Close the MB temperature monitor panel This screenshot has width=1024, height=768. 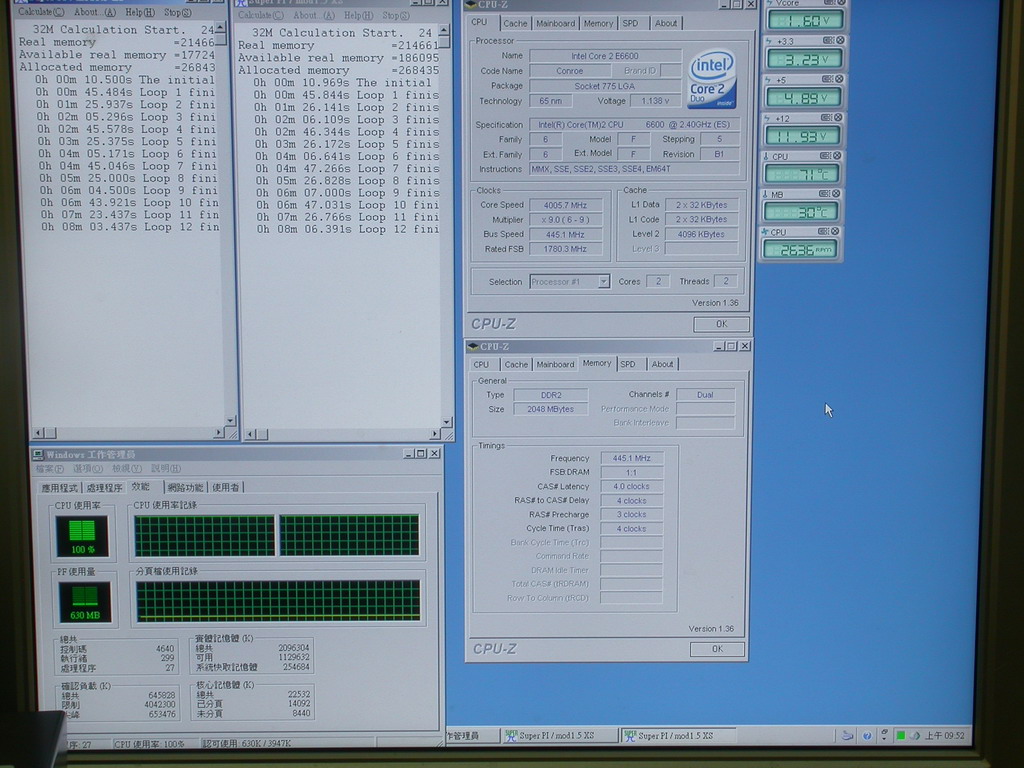click(836, 194)
